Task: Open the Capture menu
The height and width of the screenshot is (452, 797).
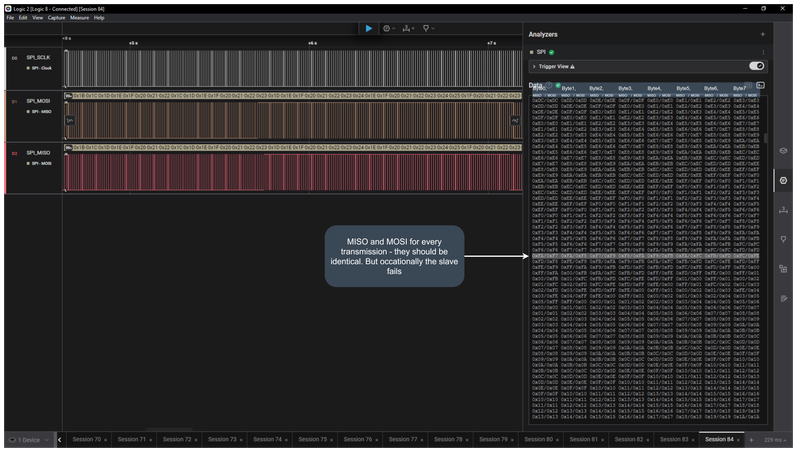Action: pos(56,18)
